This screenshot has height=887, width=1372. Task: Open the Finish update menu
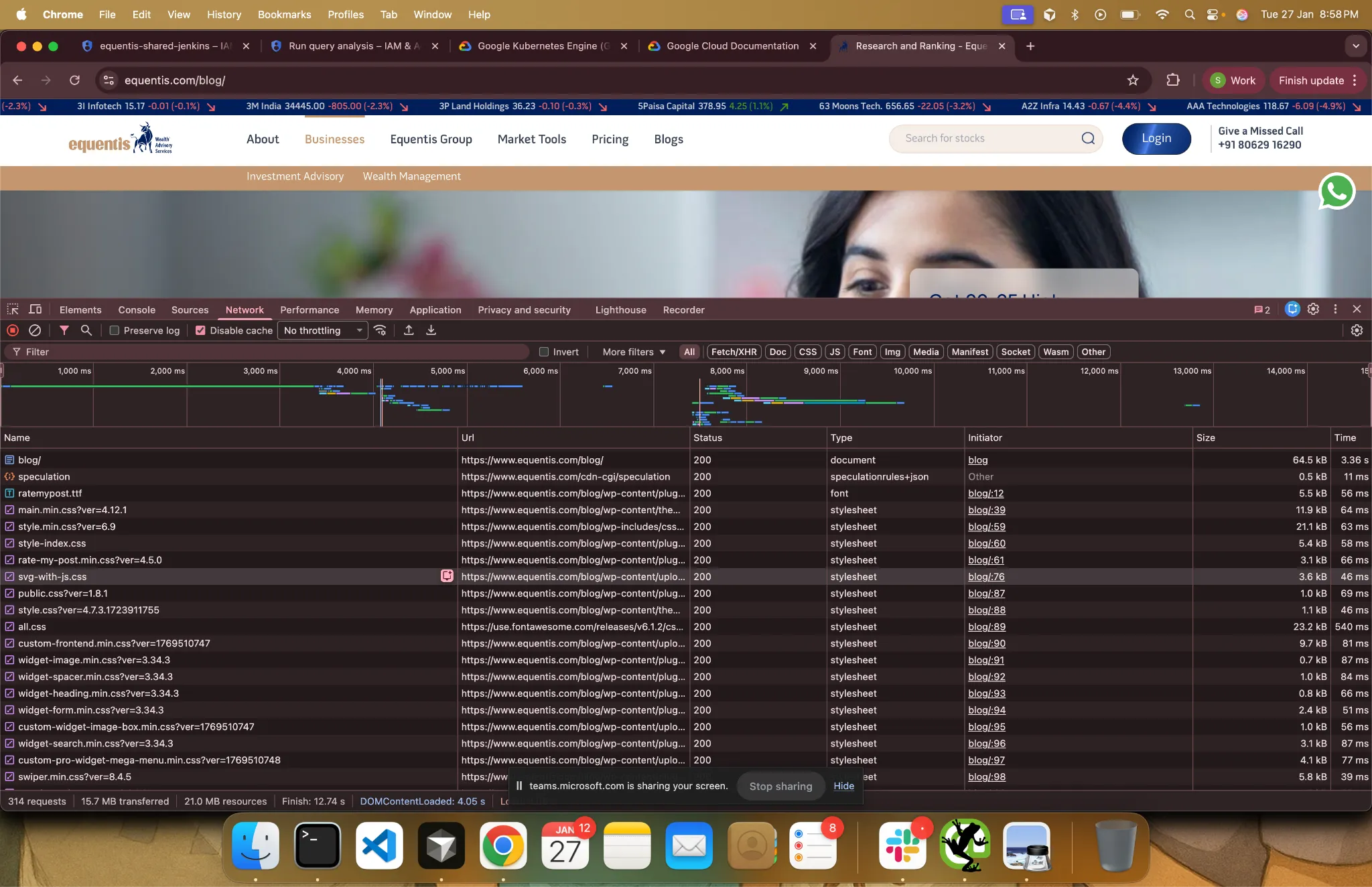(x=1318, y=80)
